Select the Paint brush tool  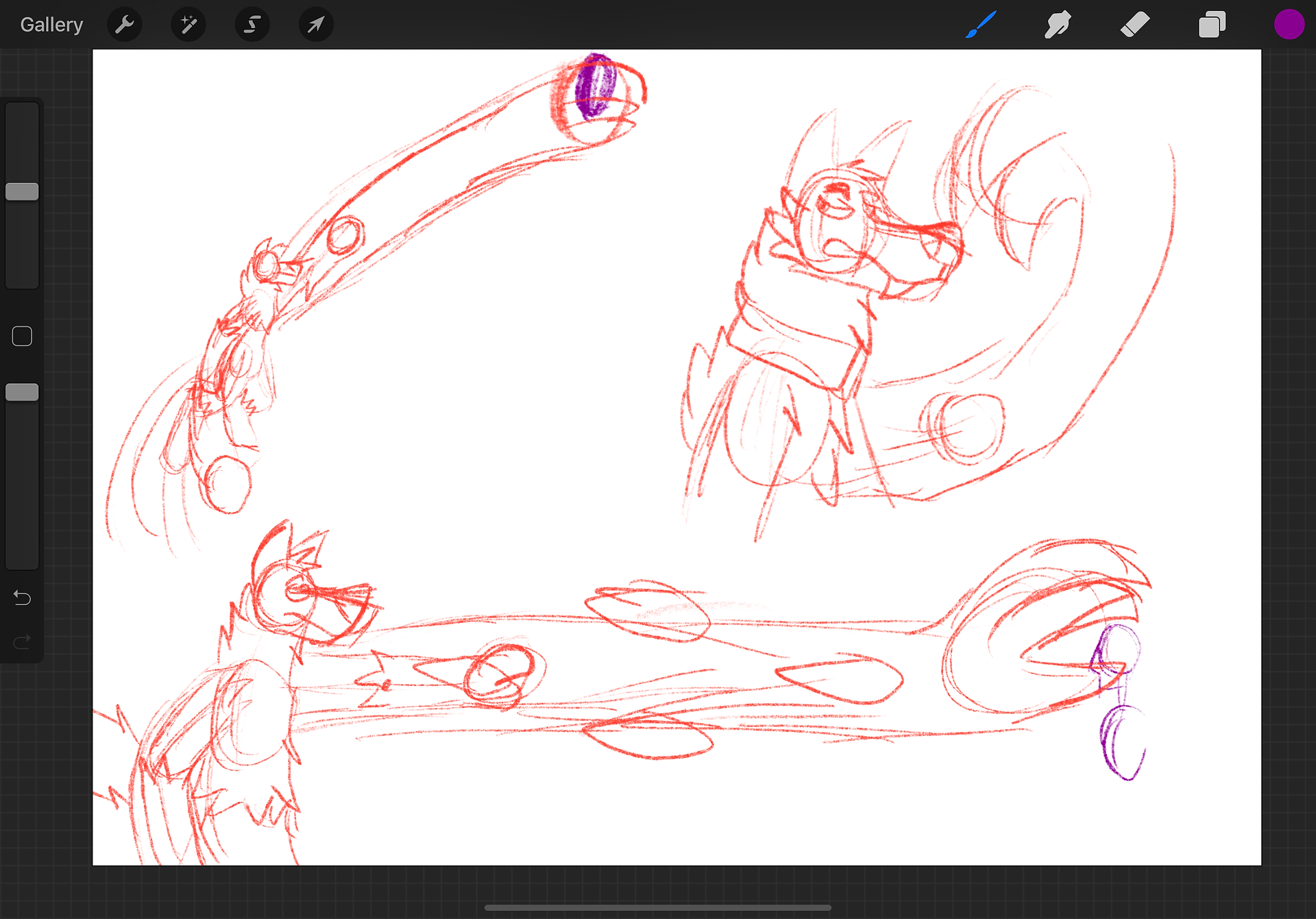click(x=981, y=25)
